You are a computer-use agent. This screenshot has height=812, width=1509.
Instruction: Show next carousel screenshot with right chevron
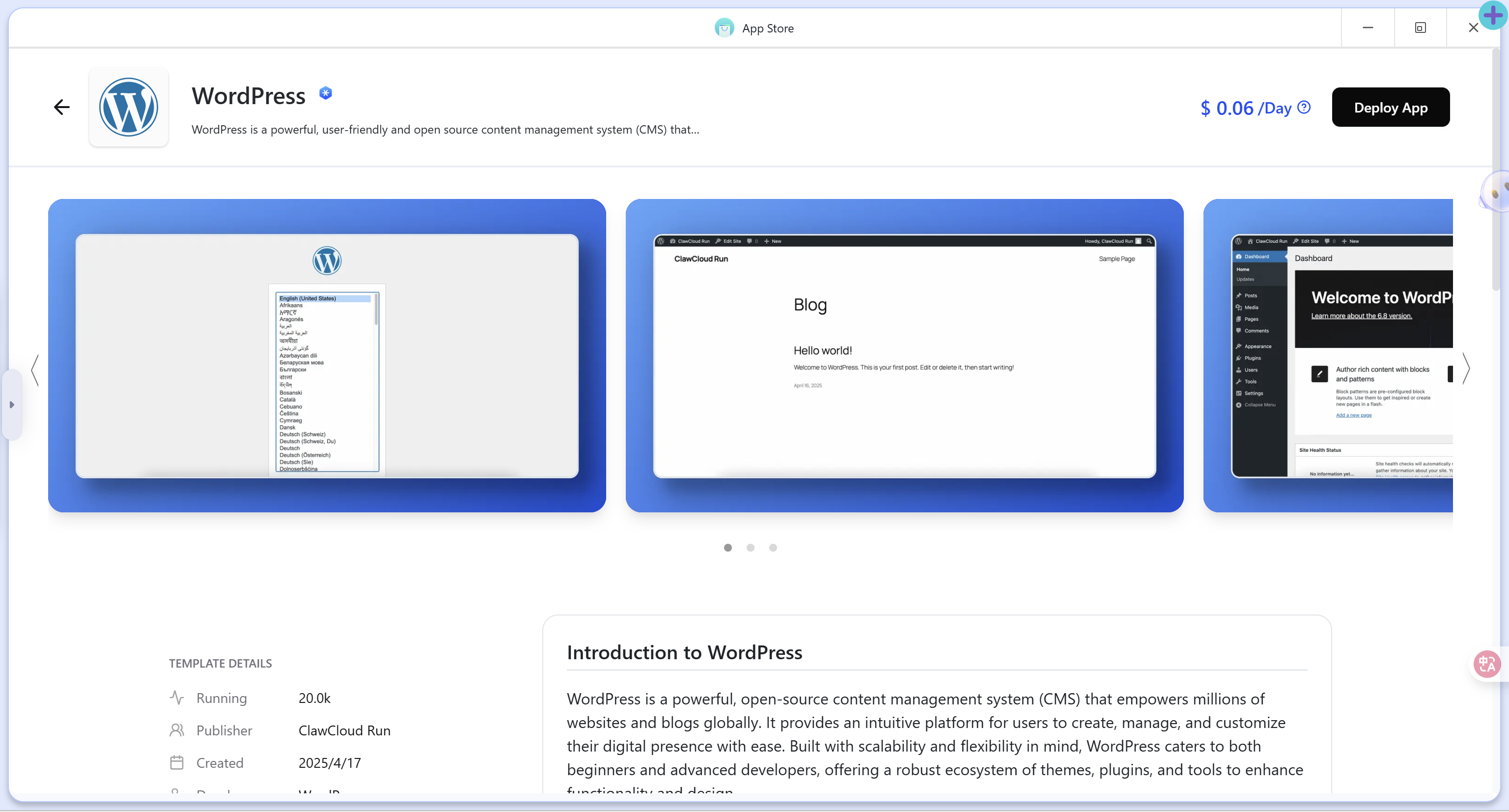[x=1466, y=368]
